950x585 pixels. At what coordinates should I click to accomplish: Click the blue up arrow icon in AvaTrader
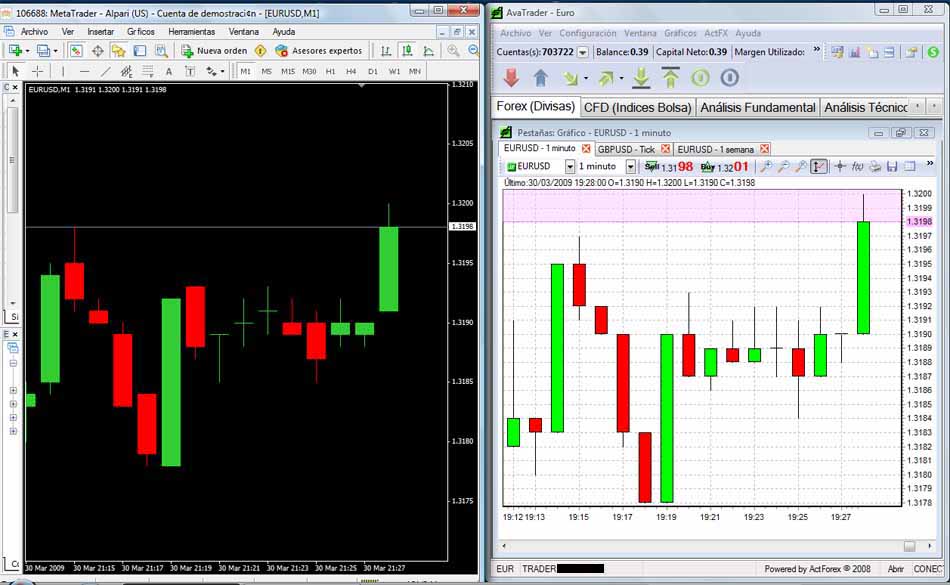(541, 77)
